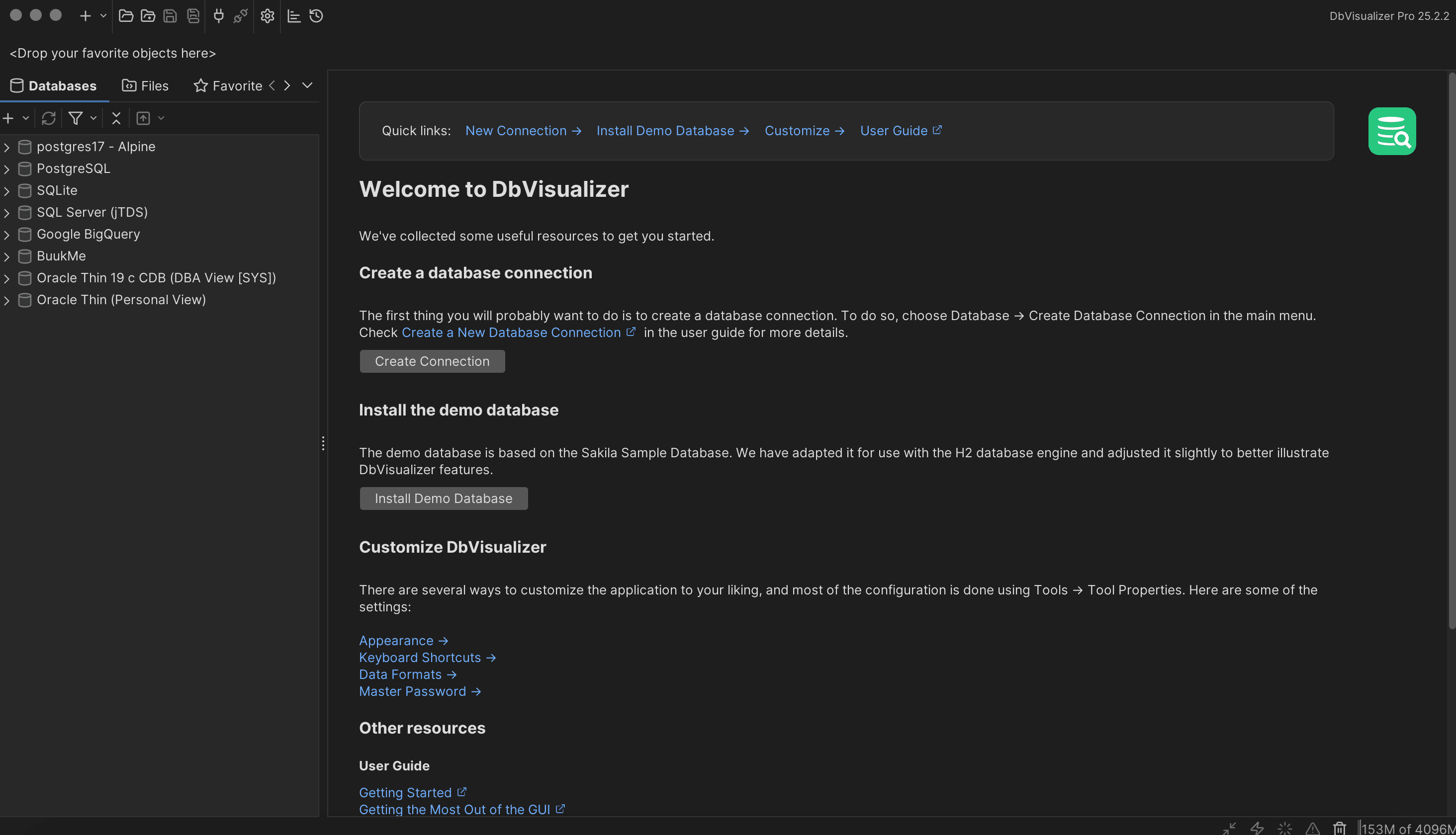Click the open file folder icon

pos(126,16)
